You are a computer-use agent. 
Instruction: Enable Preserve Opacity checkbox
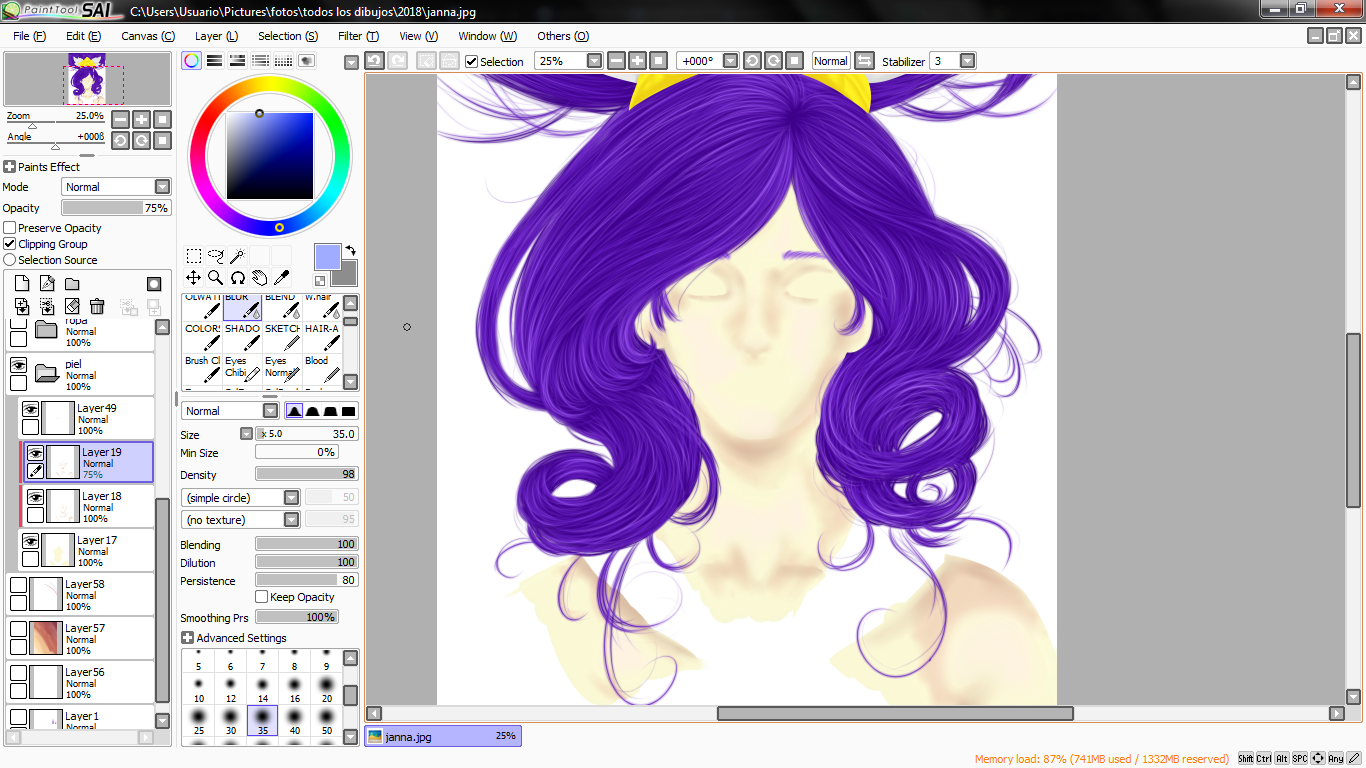pyautogui.click(x=10, y=228)
